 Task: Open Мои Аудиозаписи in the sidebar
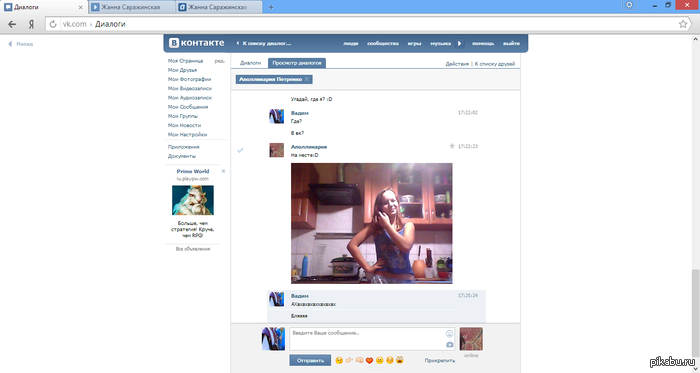(x=190, y=97)
